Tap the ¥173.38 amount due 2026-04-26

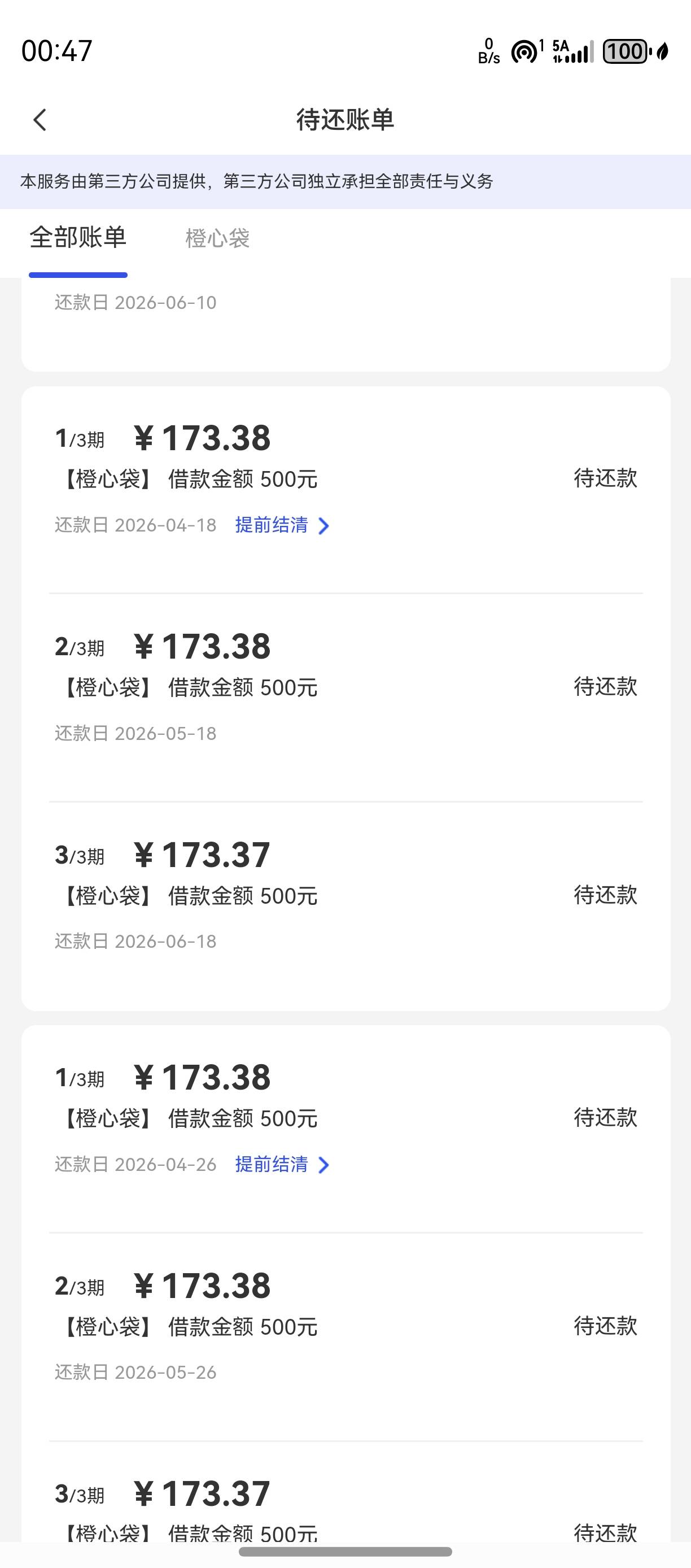click(202, 1077)
